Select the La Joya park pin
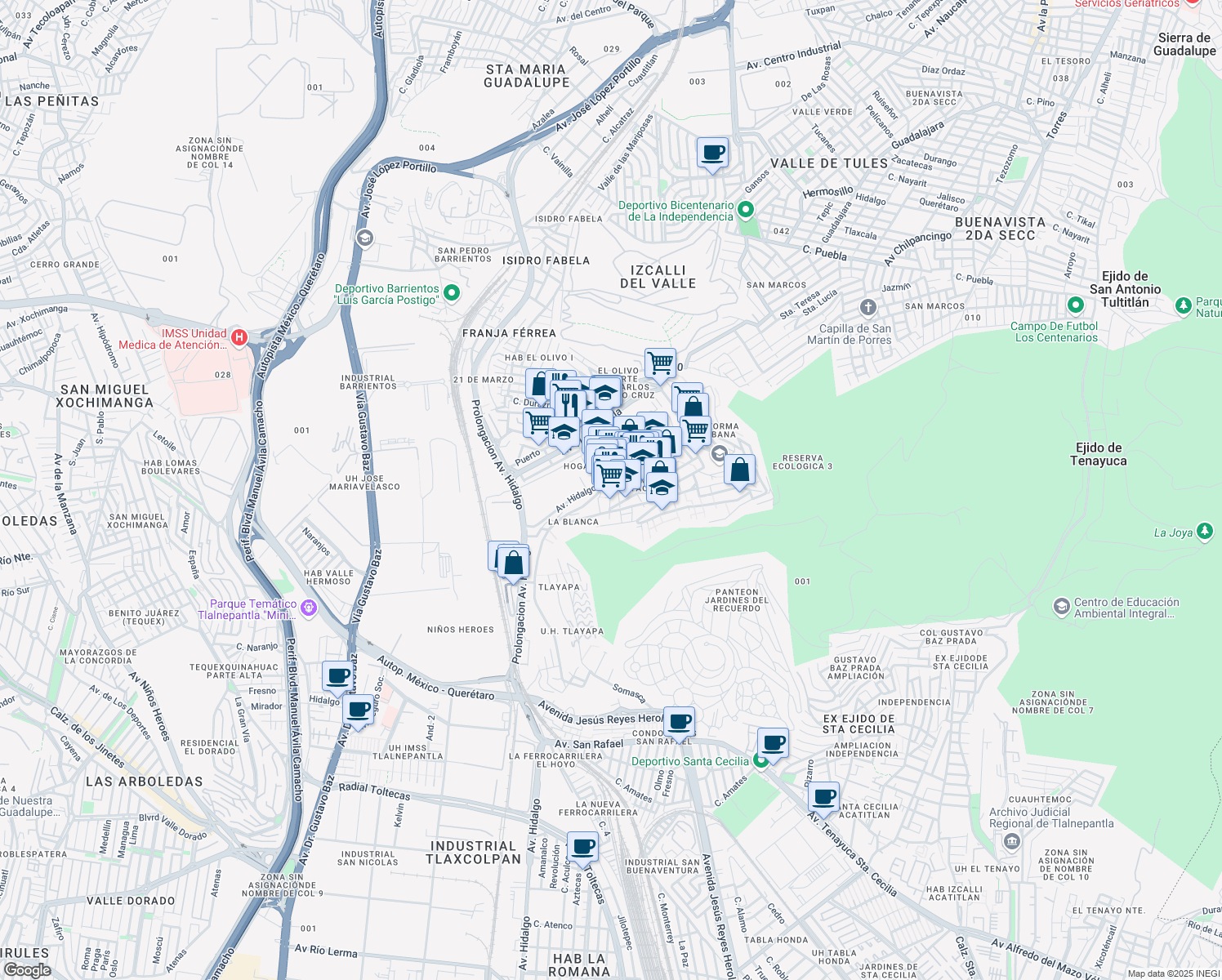1222x980 pixels. point(1205,532)
